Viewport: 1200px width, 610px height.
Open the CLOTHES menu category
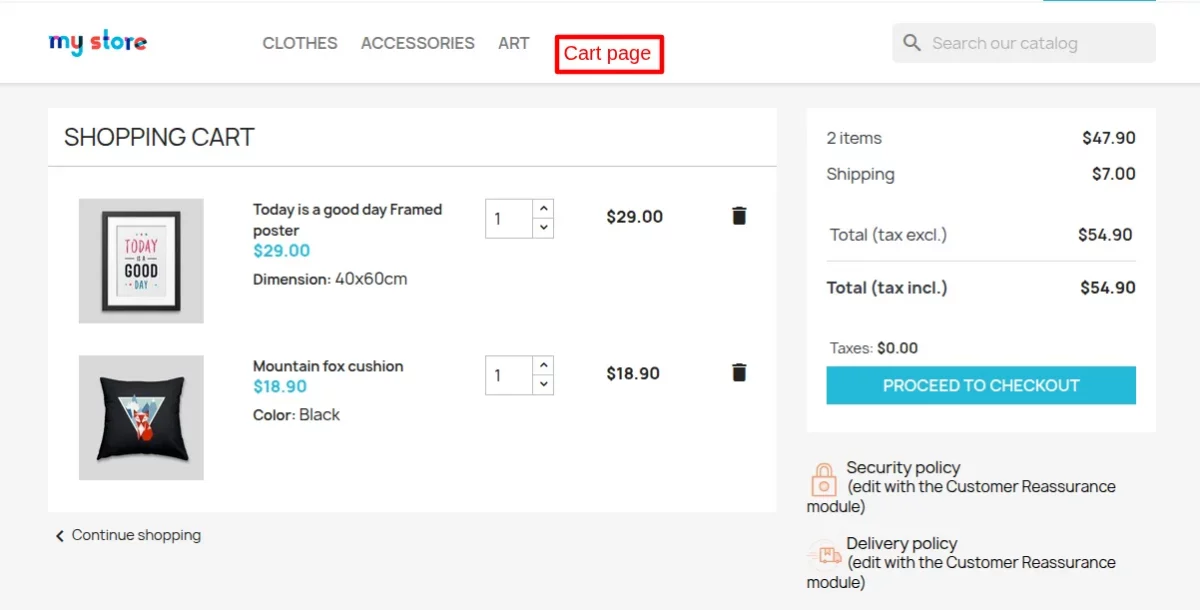[x=299, y=43]
